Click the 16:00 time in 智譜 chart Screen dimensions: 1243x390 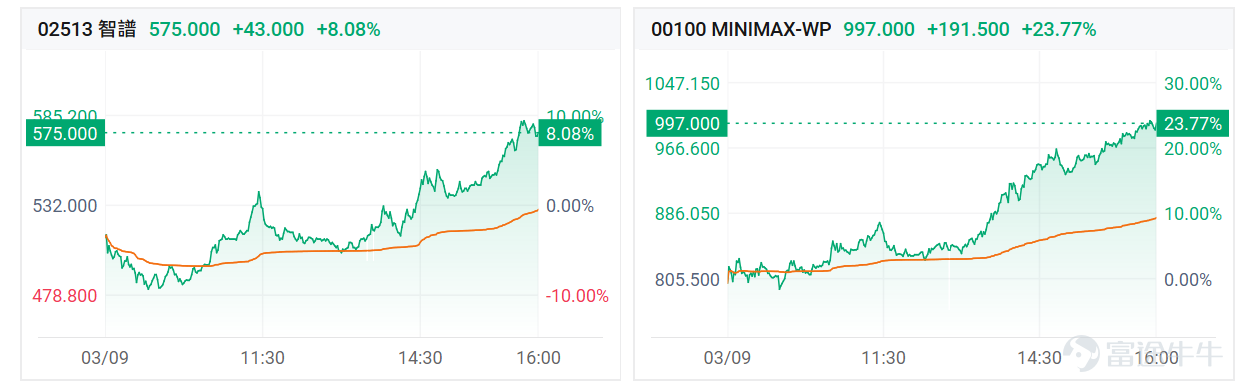pos(538,357)
